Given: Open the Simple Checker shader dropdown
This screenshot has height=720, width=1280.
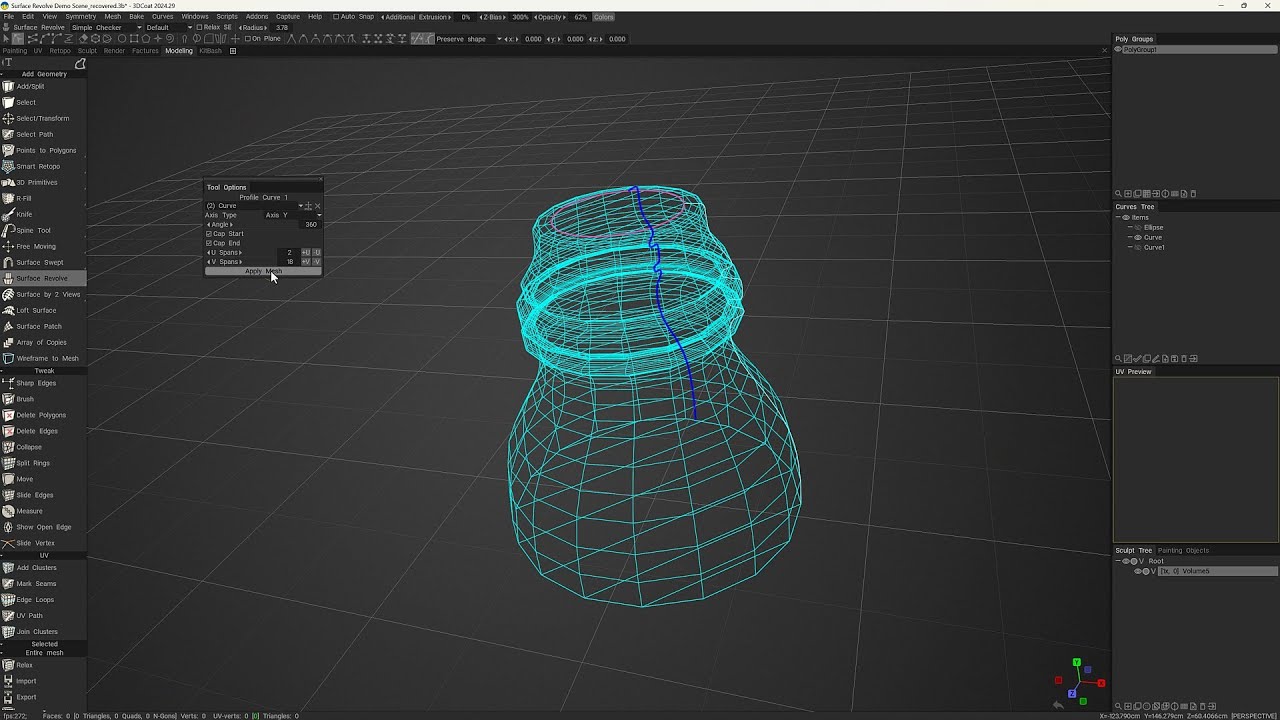Looking at the screenshot, I should (139, 27).
